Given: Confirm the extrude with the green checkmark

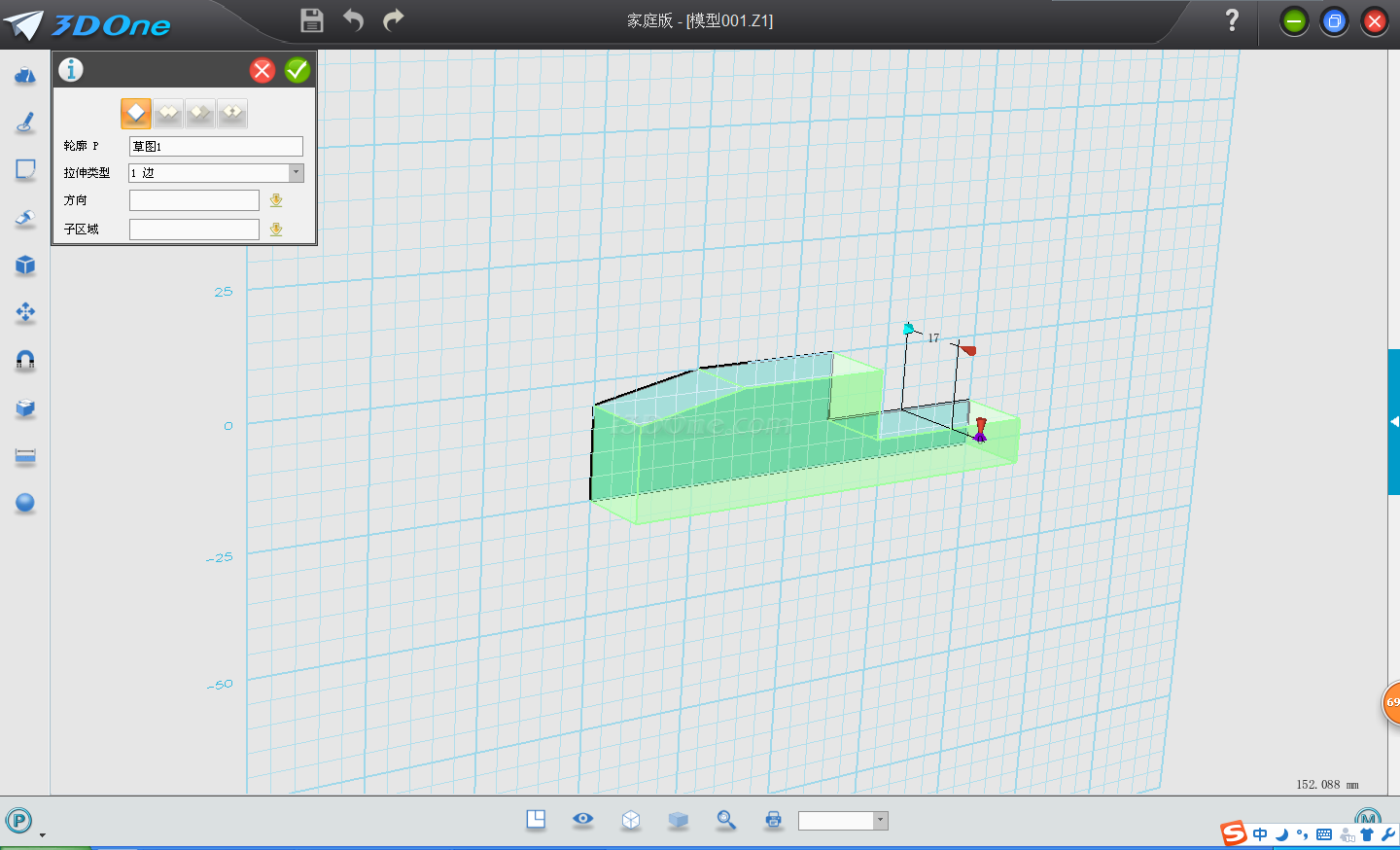Looking at the screenshot, I should (x=297, y=70).
